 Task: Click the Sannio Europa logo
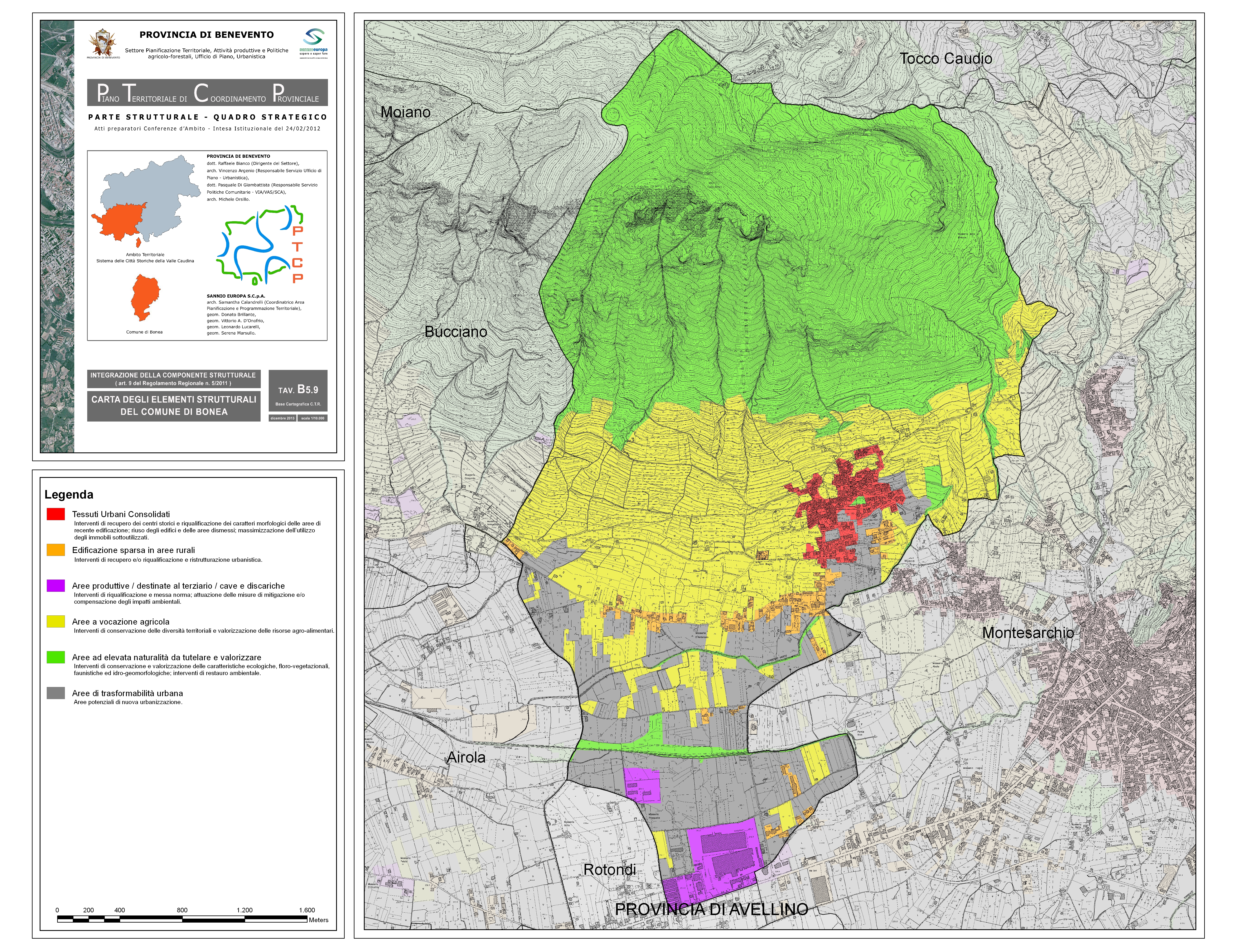[x=313, y=43]
